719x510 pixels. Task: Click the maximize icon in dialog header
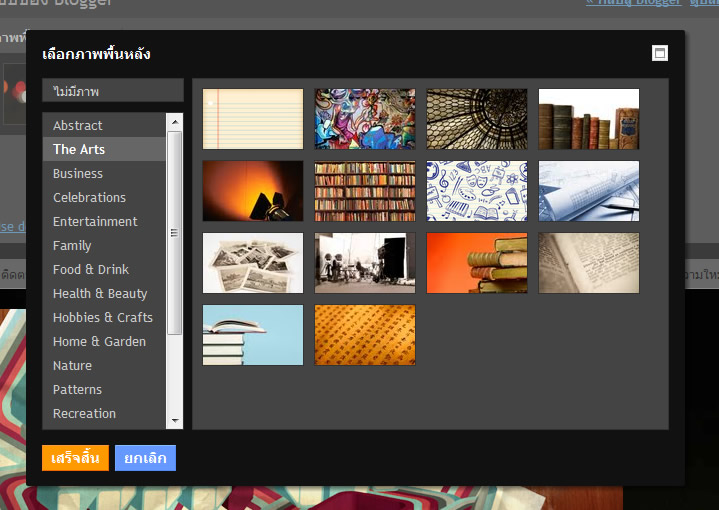coord(659,54)
